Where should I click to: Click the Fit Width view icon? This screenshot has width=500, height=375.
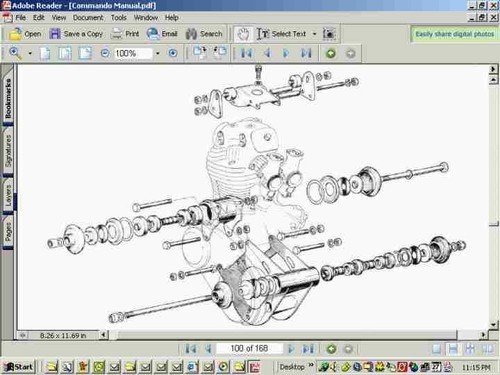pyautogui.click(x=85, y=53)
